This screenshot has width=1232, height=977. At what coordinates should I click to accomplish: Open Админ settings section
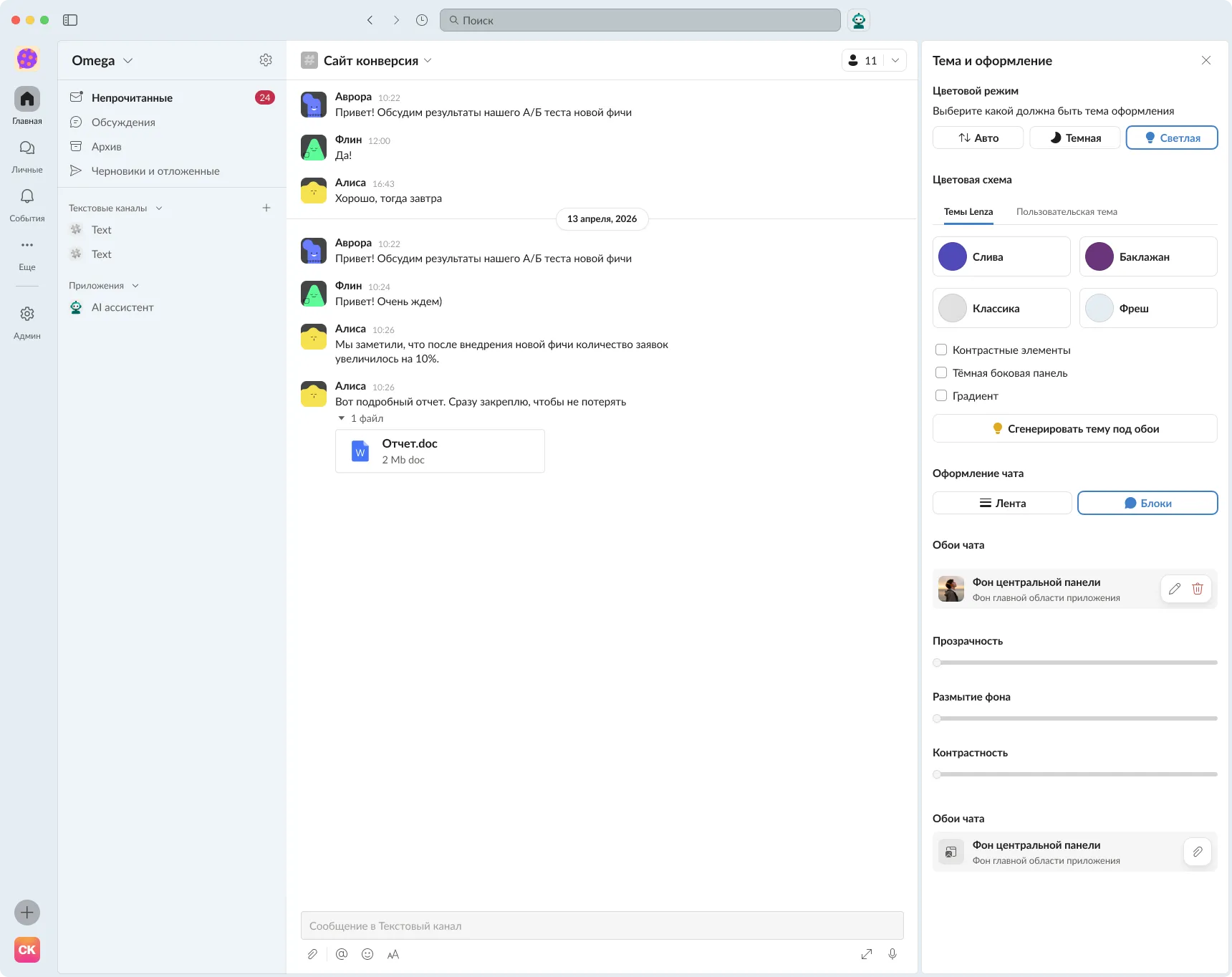27,322
